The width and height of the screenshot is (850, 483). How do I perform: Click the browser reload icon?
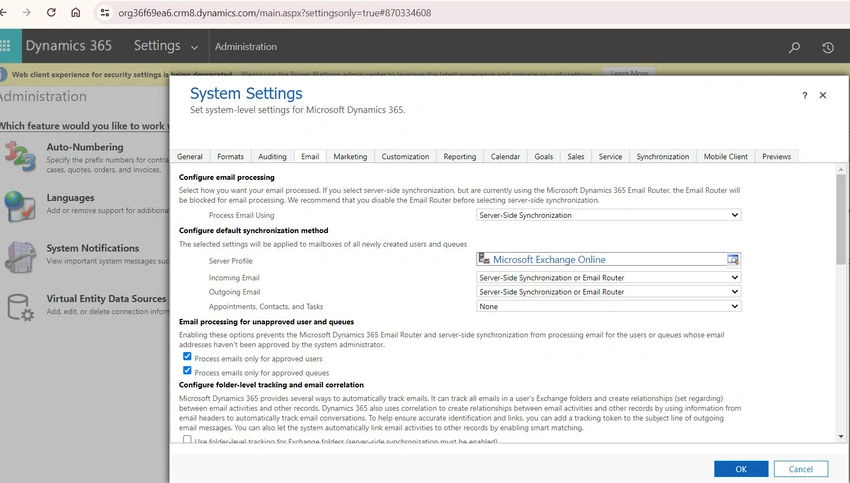click(51, 12)
